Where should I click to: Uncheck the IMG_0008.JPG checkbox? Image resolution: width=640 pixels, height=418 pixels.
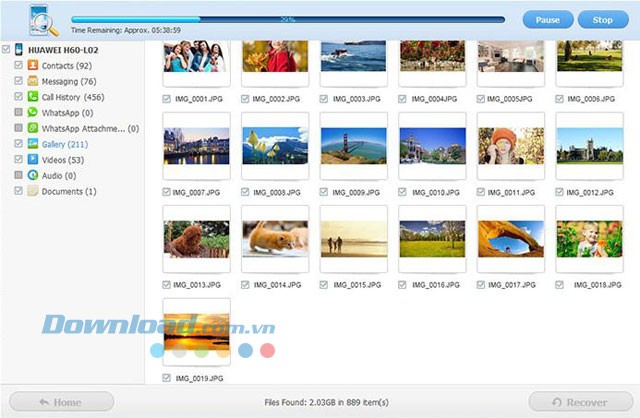click(x=245, y=192)
